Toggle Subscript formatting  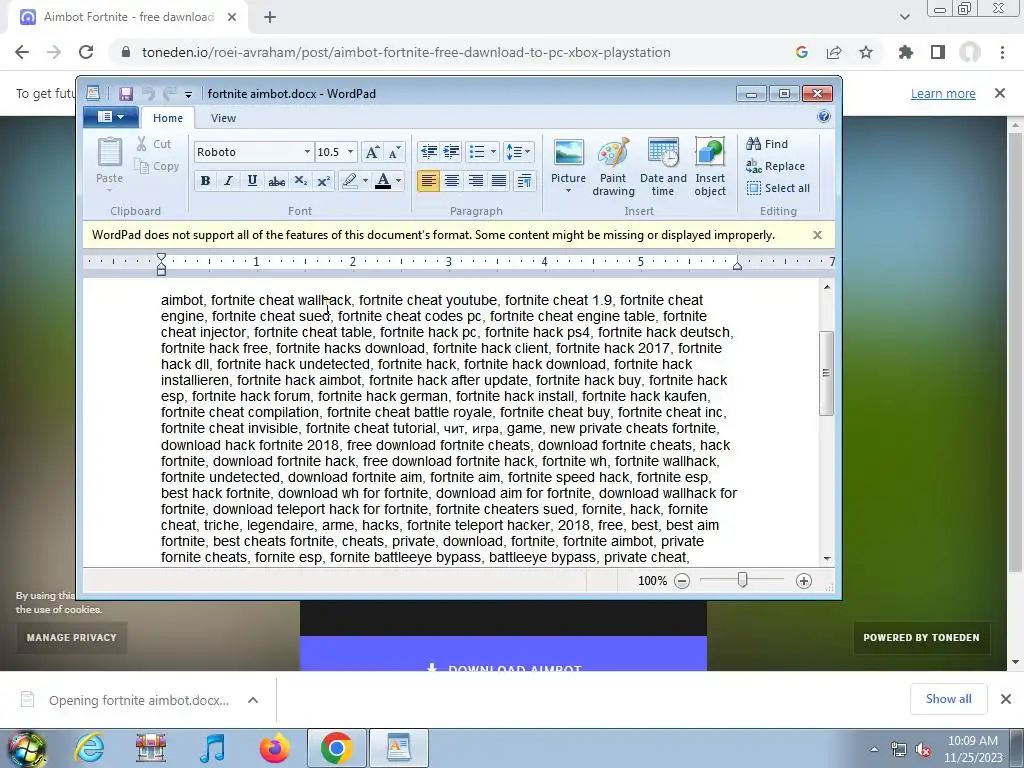(x=300, y=181)
